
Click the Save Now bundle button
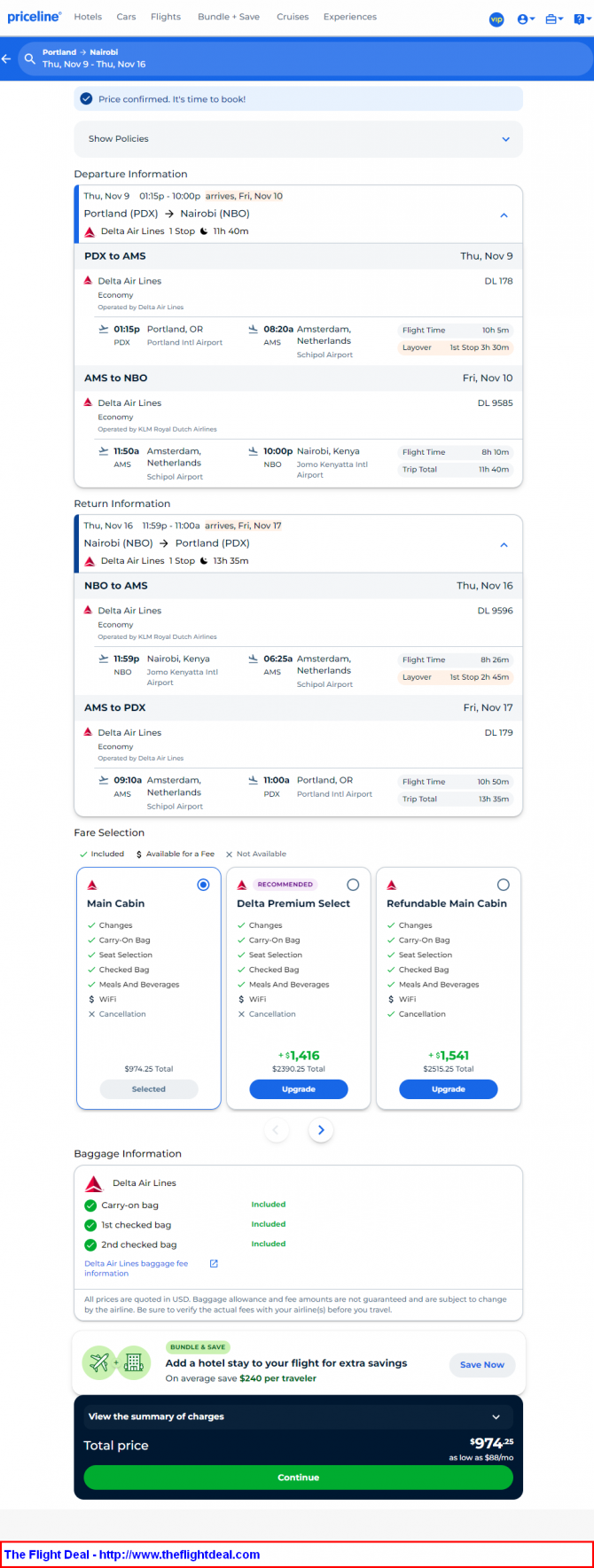point(482,1365)
